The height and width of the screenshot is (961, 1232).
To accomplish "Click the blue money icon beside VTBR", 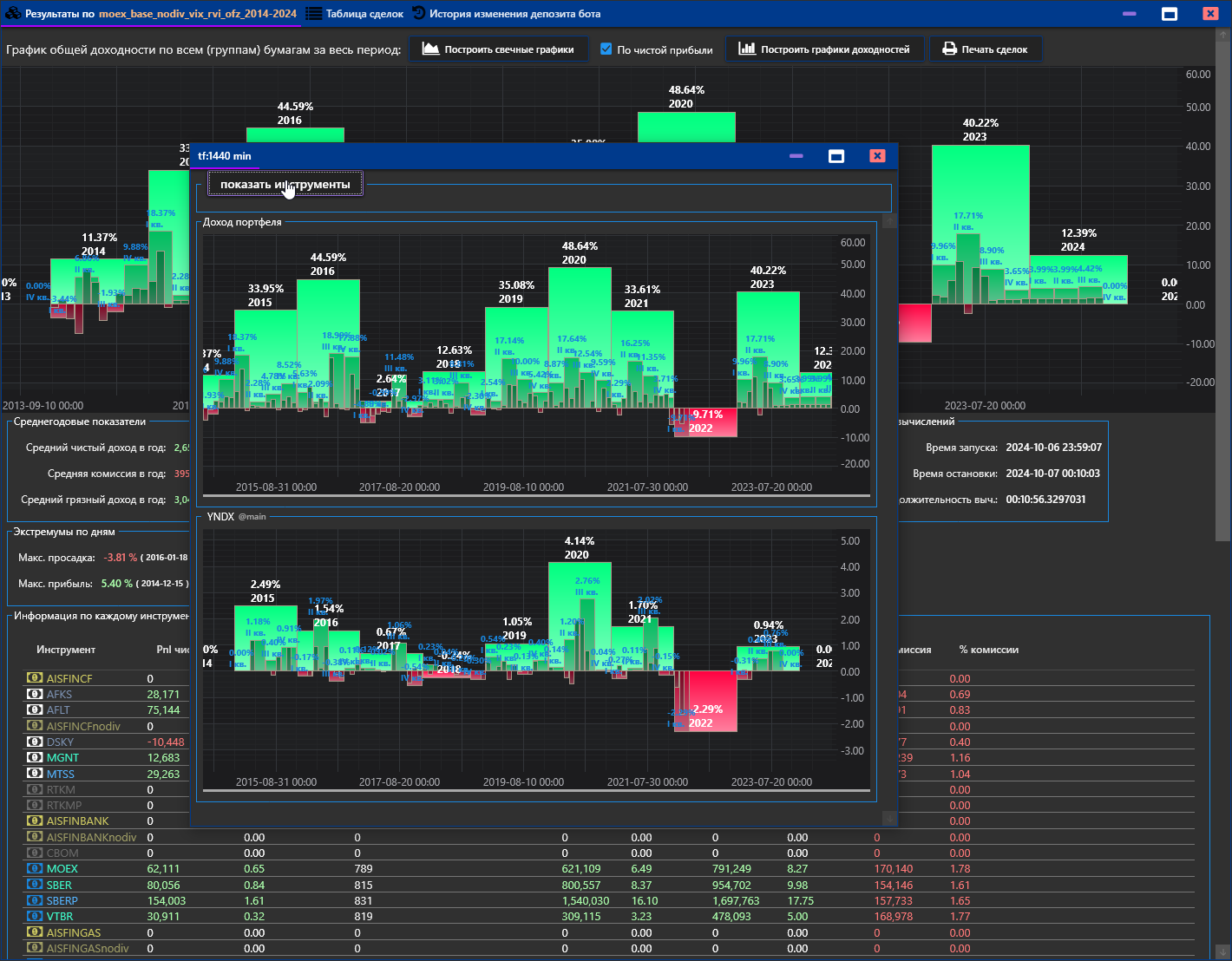I will (35, 916).
